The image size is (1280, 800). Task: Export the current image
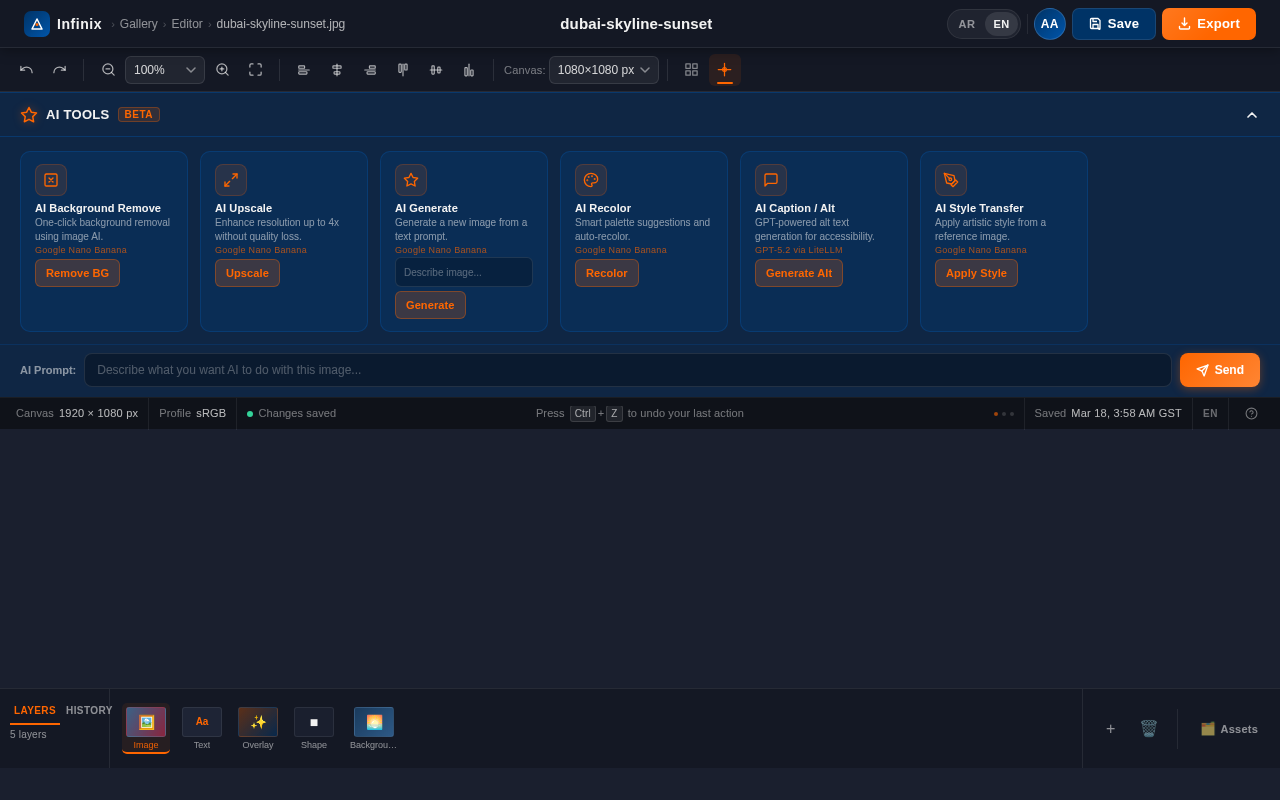pyautogui.click(x=1208, y=23)
